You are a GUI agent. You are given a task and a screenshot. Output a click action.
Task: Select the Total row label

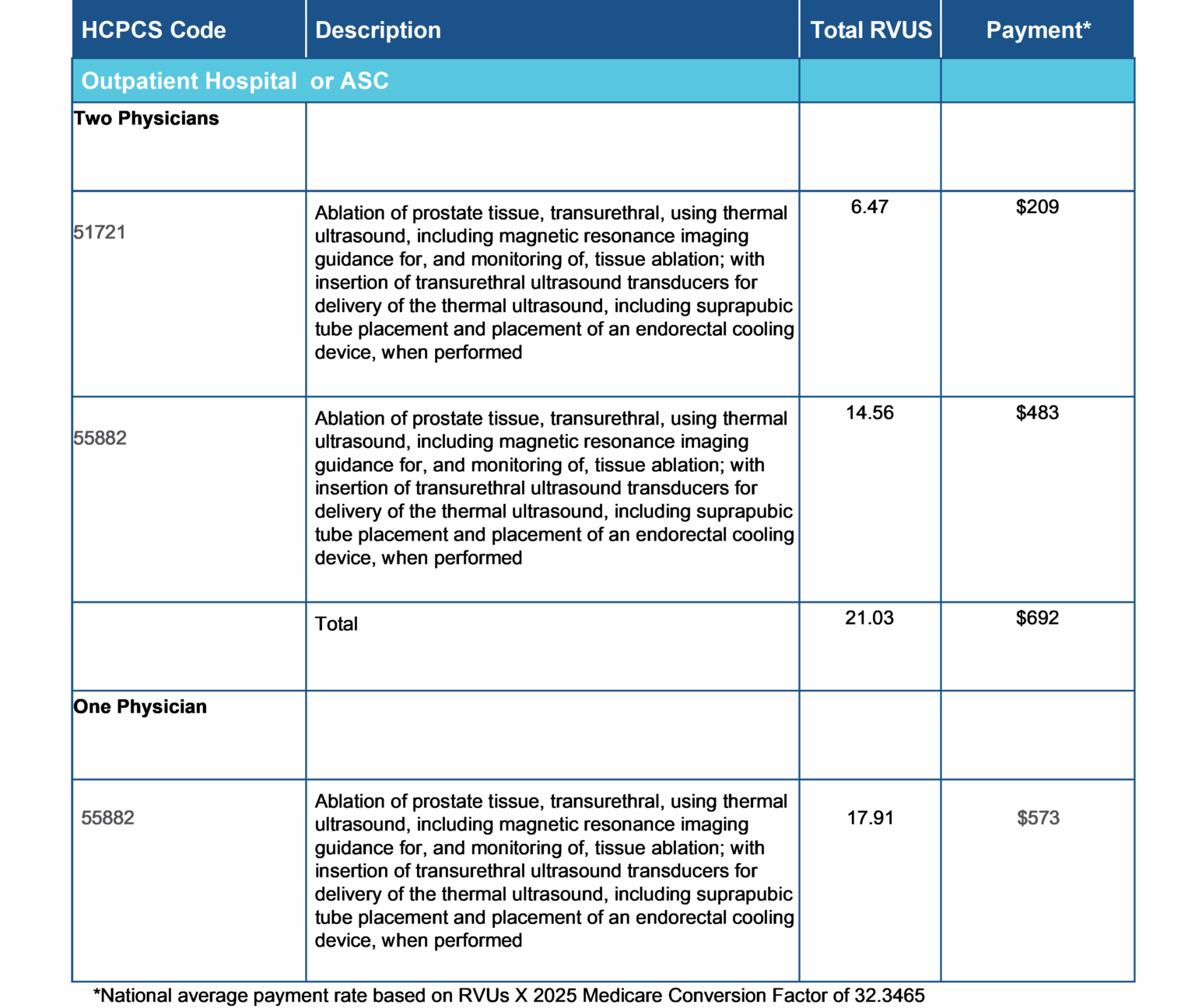pos(336,624)
